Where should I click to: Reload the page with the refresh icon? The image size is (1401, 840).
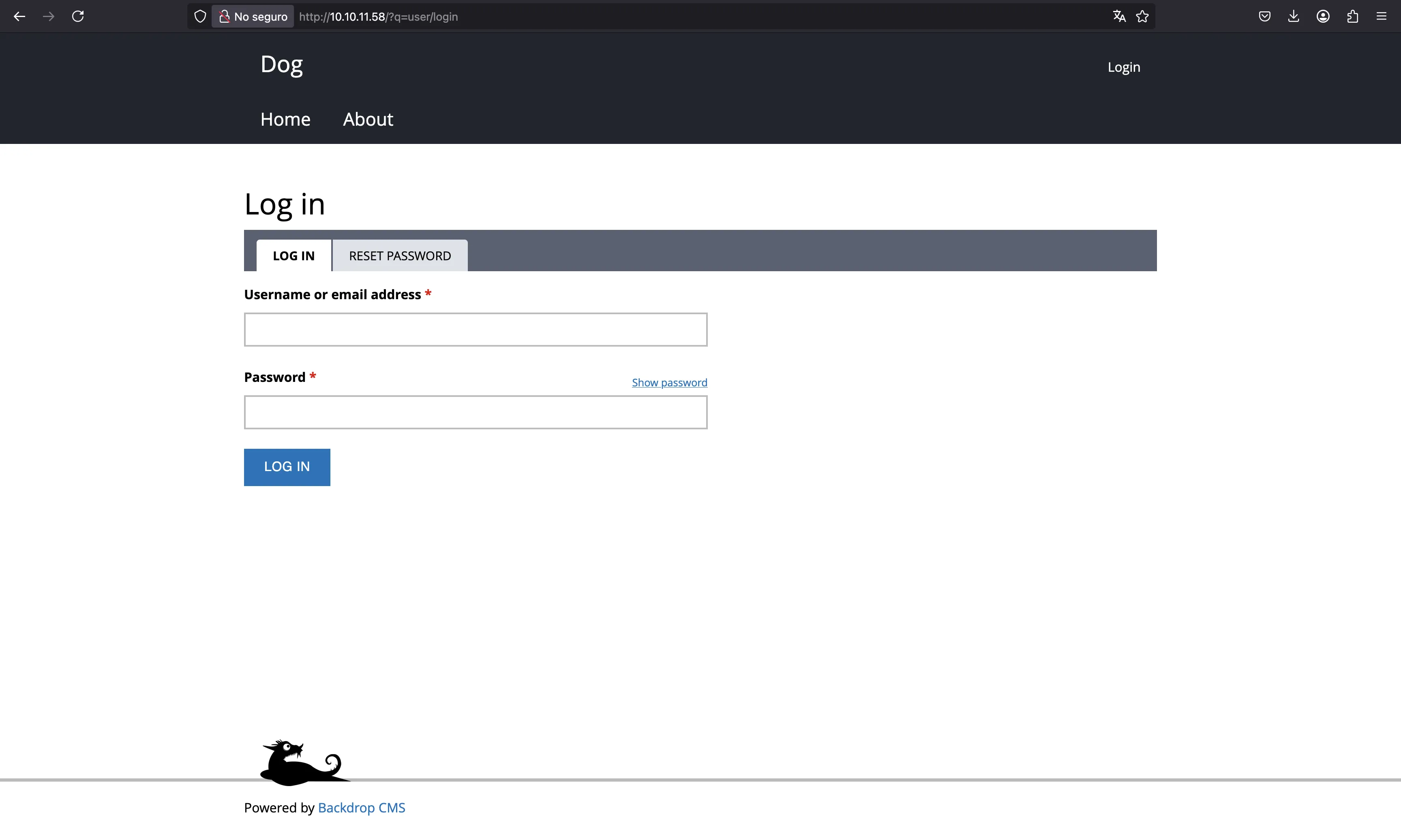[78, 16]
